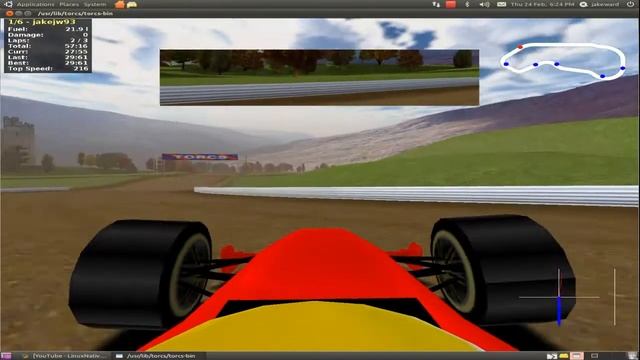Click the yellow workspace switcher cell
Image resolution: width=640 pixels, height=360 pixels.
point(564,356)
